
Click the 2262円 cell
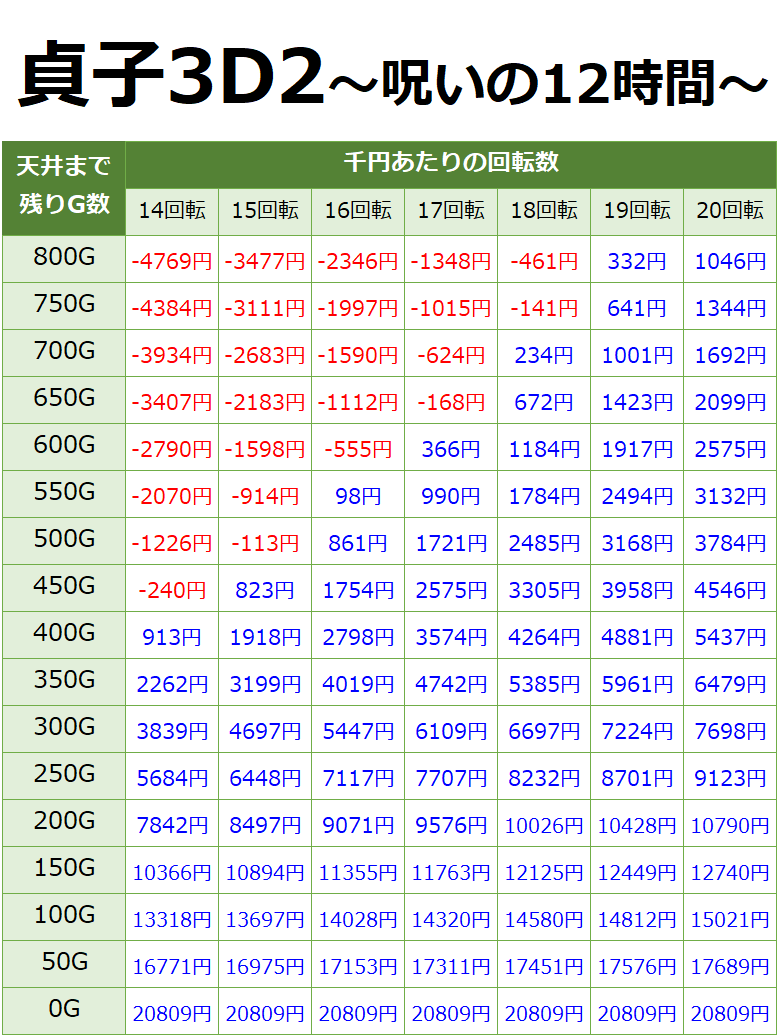pos(172,684)
